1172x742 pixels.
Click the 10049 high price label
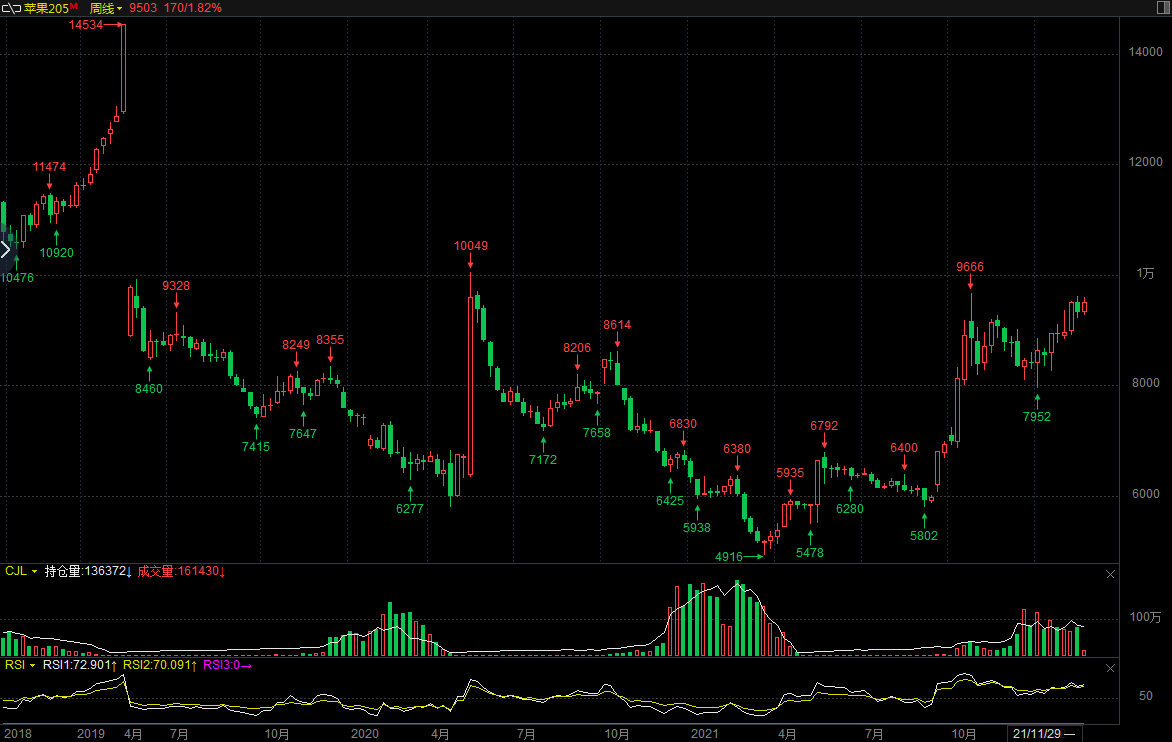(471, 246)
